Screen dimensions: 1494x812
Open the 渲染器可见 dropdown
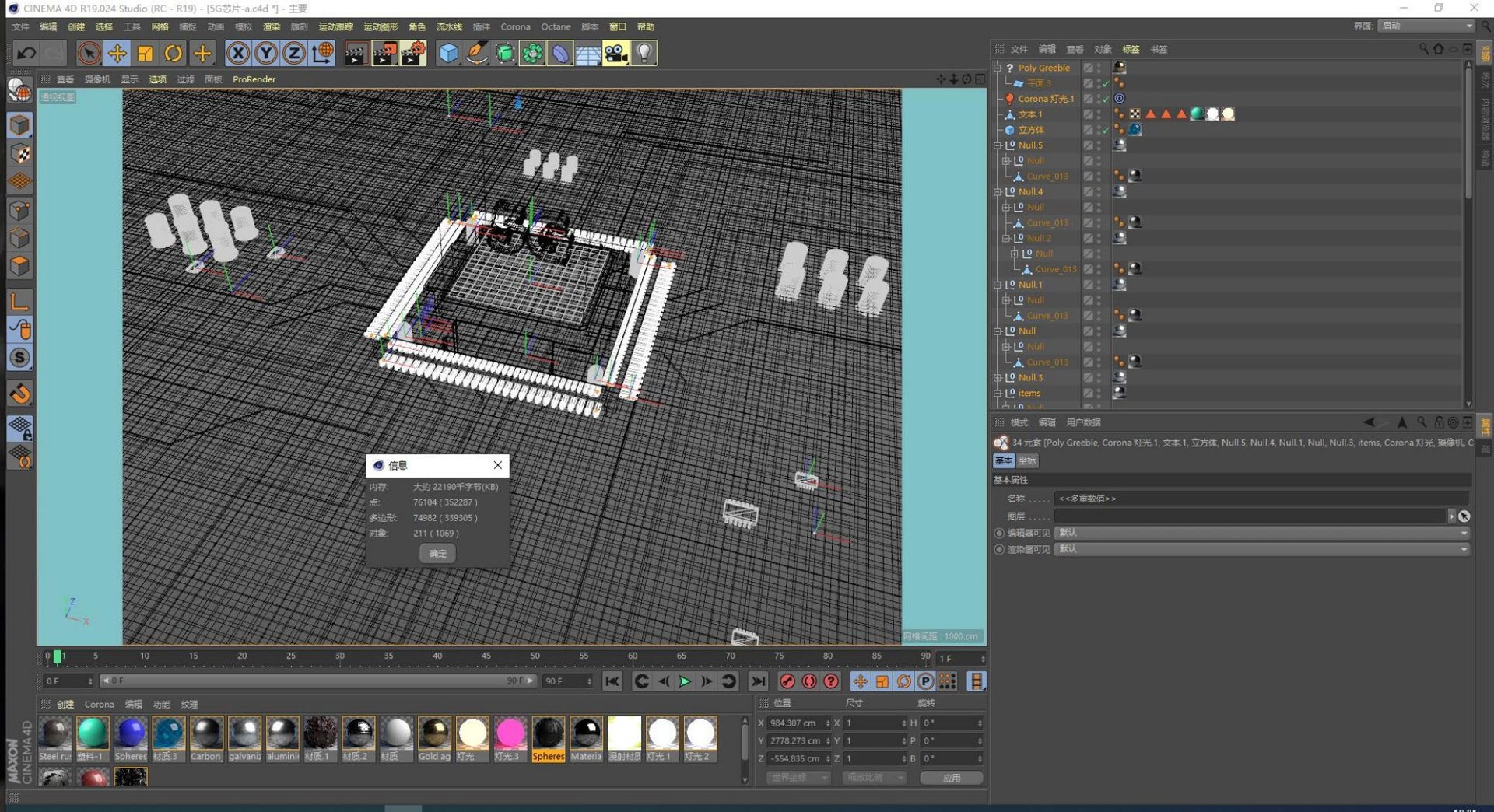coord(1261,549)
